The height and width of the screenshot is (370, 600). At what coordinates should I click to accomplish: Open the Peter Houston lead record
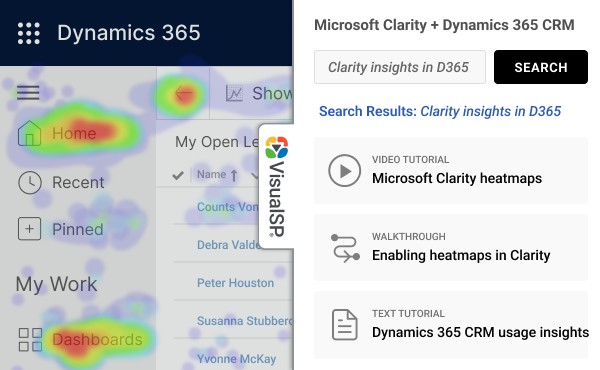(235, 283)
